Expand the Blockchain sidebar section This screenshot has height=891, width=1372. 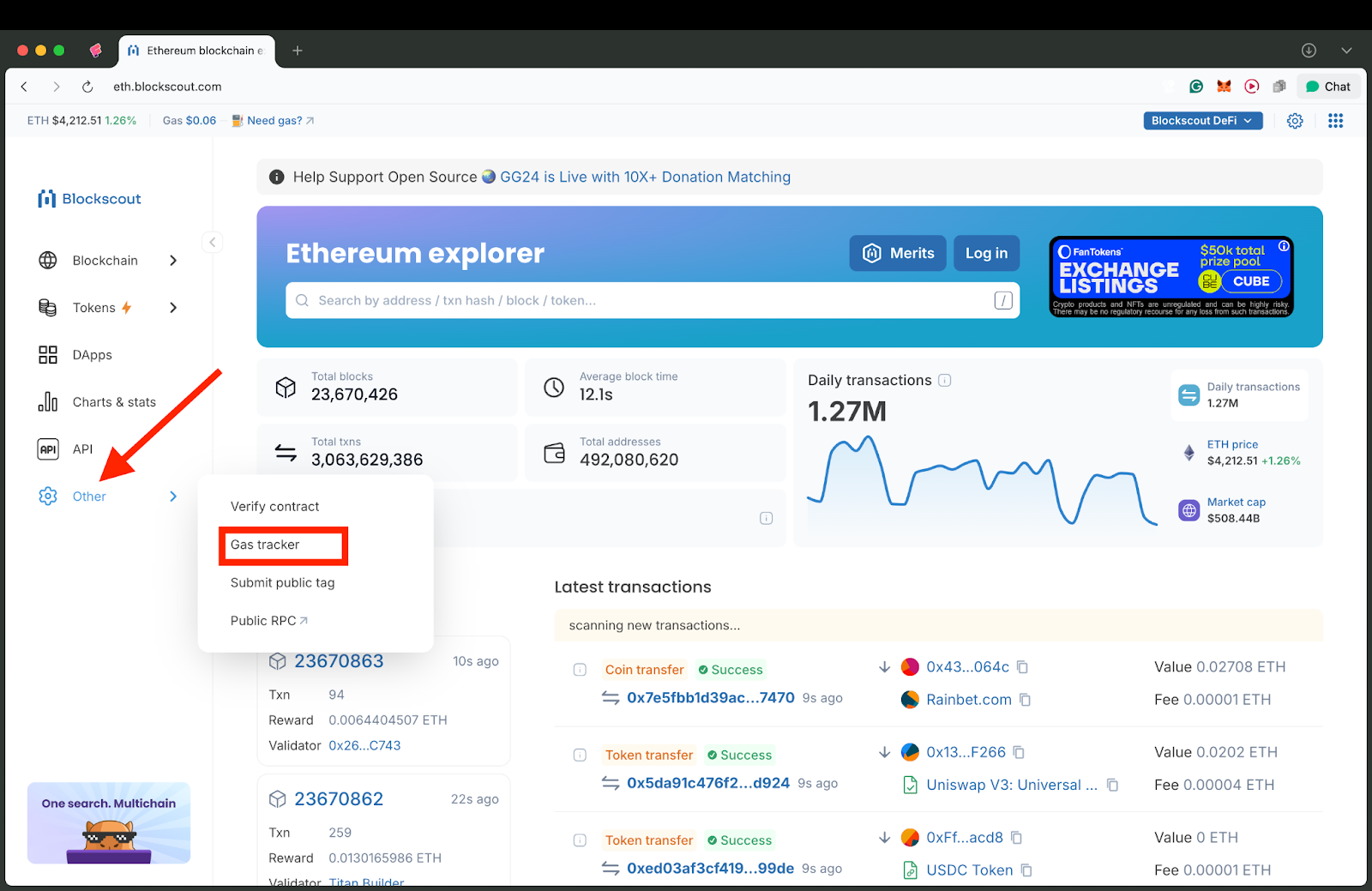click(172, 260)
